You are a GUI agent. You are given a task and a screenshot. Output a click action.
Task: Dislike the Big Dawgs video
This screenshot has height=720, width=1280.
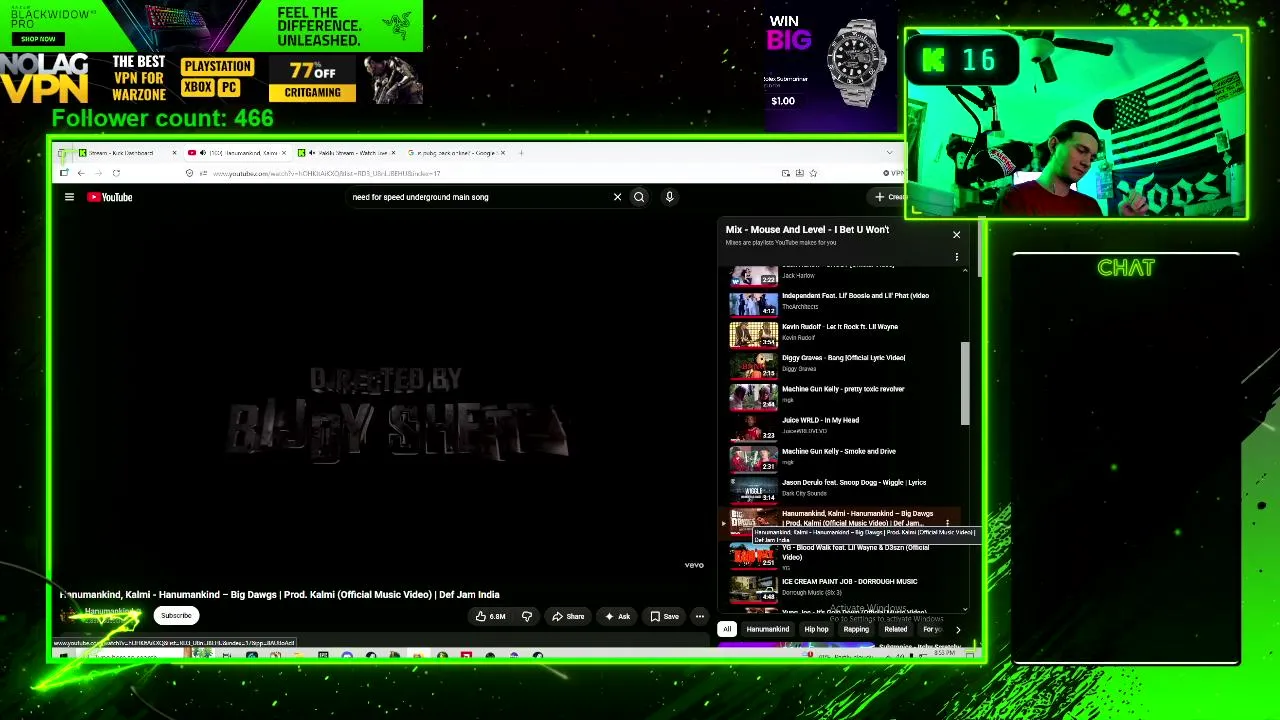click(527, 616)
